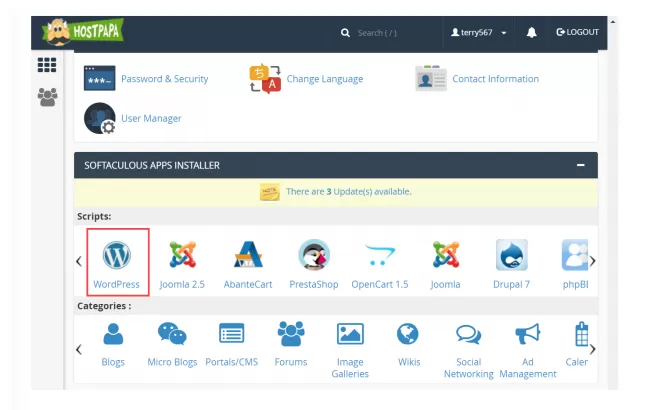666x410 pixels.
Task: Open the Ad Management category icon
Action: pos(528,334)
